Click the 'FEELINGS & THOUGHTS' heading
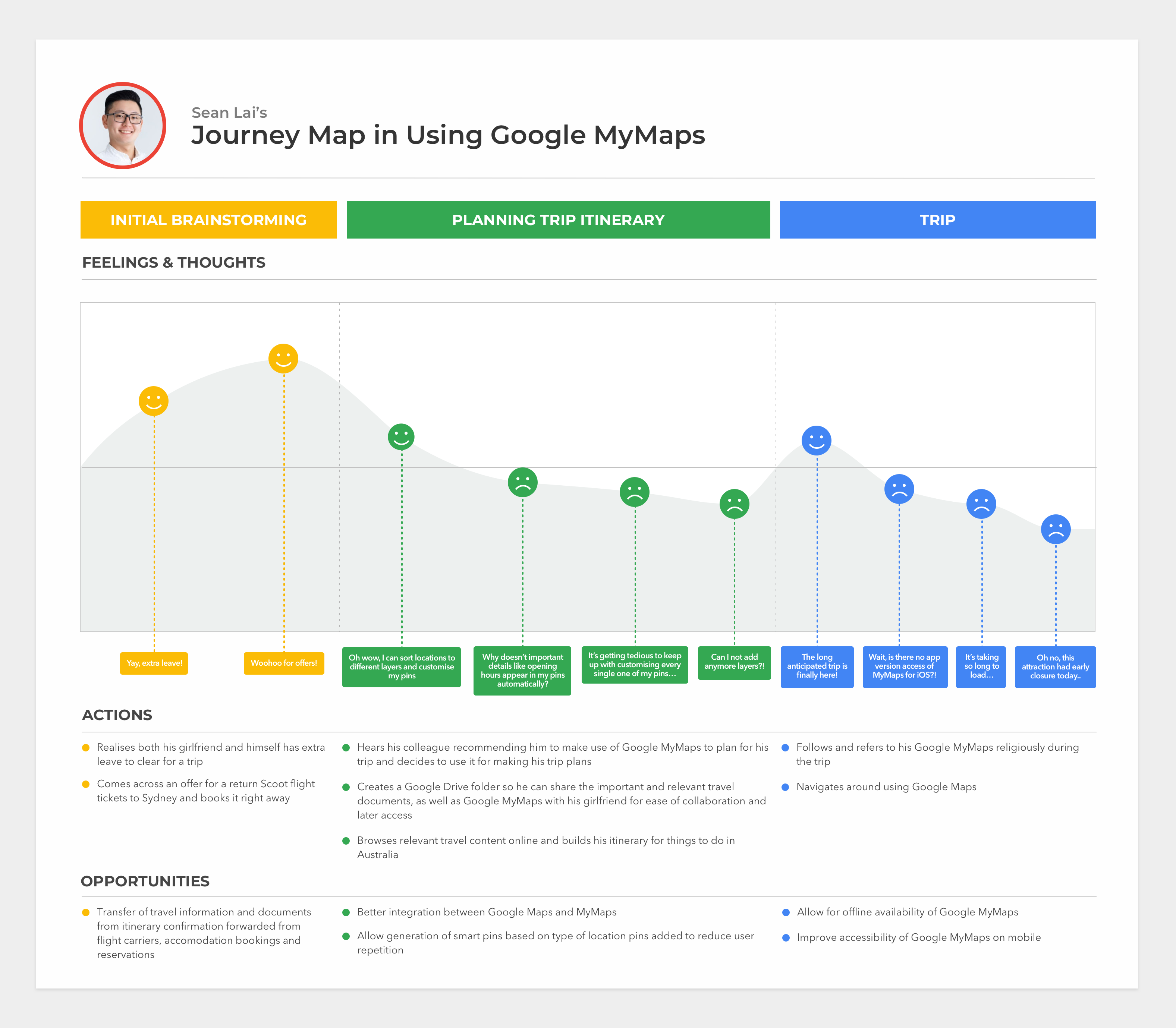This screenshot has width=1176, height=1028. coord(174,263)
